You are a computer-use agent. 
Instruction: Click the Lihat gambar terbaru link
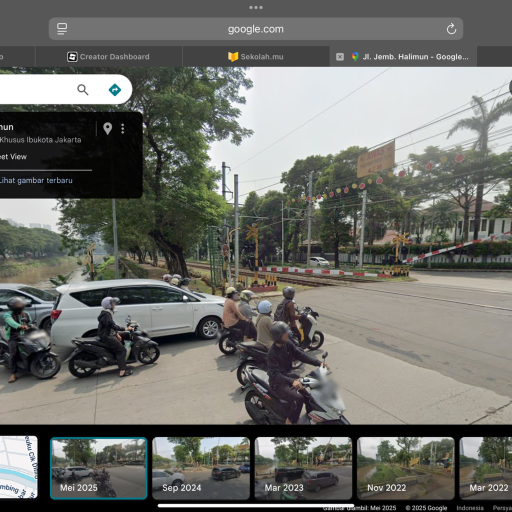coord(36,180)
